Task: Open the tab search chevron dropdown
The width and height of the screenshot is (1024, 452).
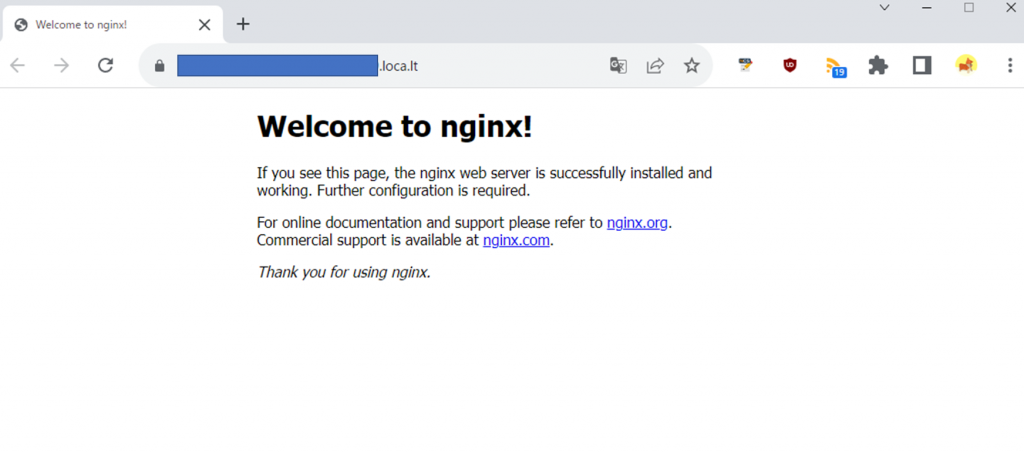Action: pos(884,7)
